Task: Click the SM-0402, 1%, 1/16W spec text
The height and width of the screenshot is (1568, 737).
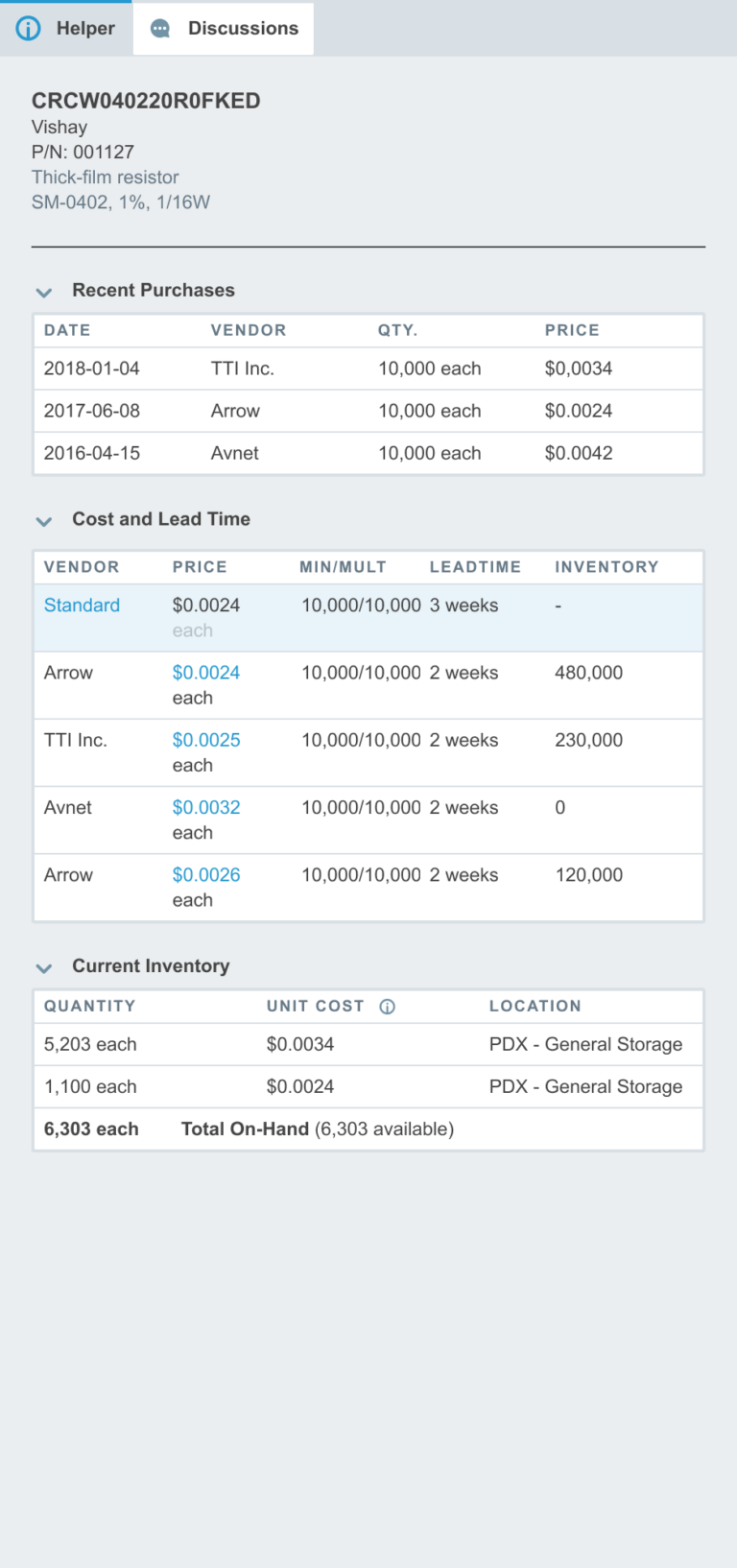Action: (x=121, y=202)
